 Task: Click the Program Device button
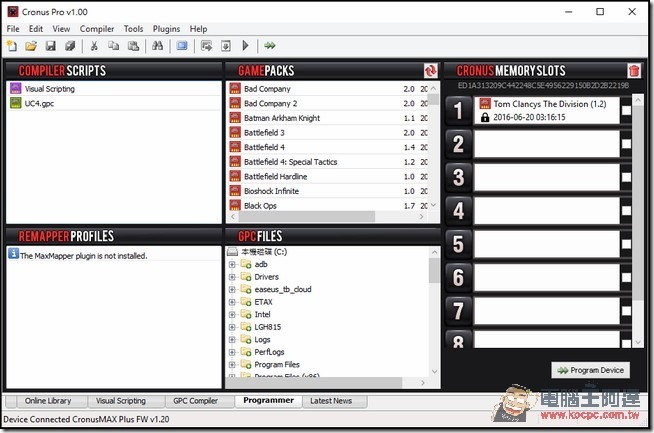tap(591, 370)
